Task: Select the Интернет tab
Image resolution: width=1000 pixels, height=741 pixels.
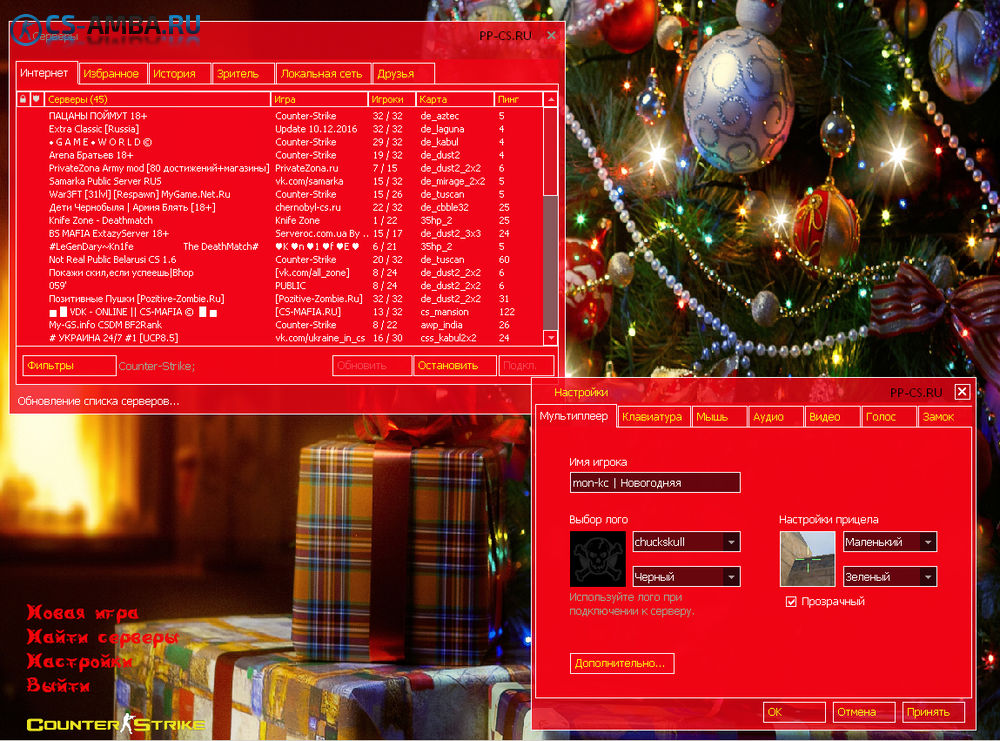Action: tap(47, 73)
